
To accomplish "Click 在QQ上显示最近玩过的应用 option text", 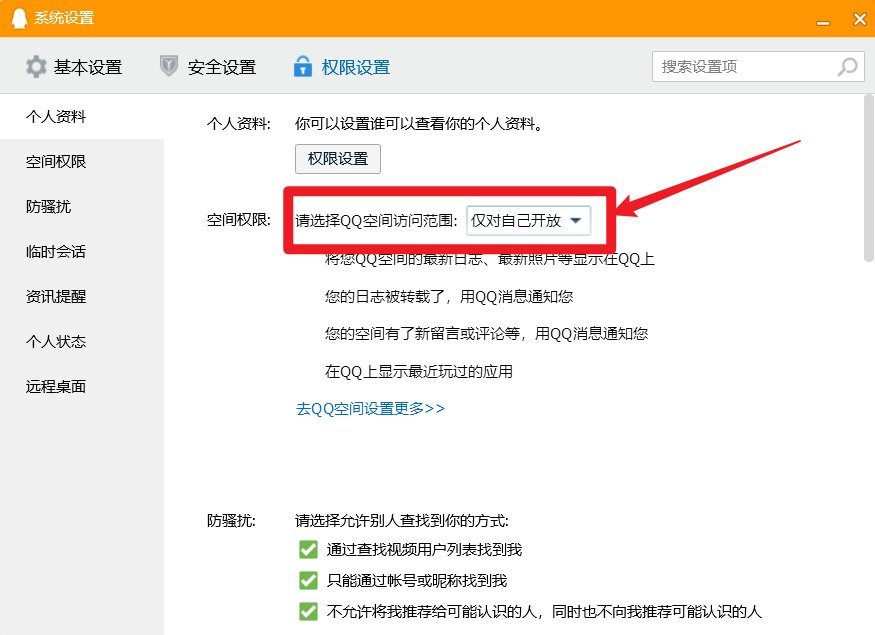I will (419, 372).
